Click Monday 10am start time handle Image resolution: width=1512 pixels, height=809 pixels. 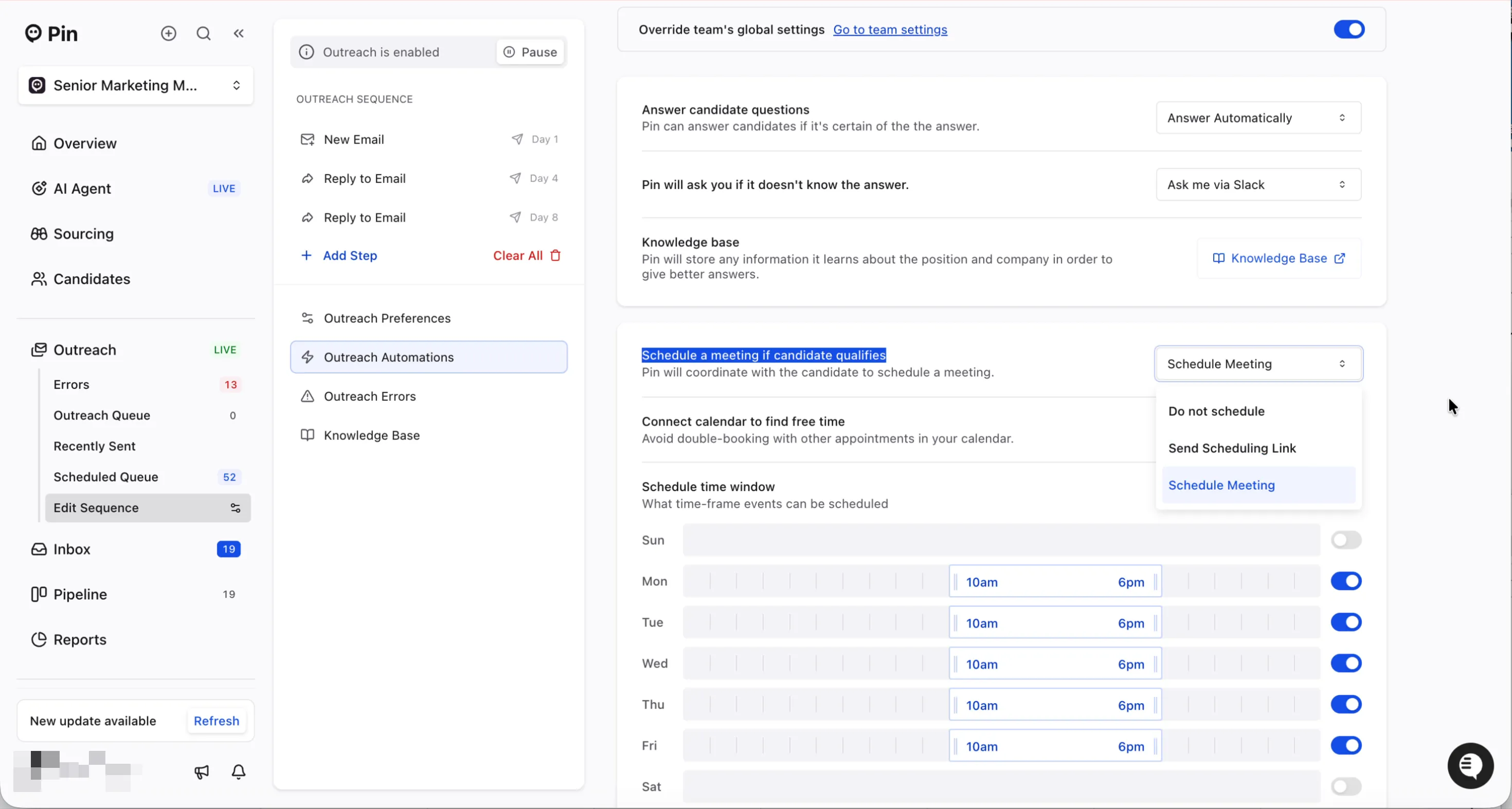956,582
